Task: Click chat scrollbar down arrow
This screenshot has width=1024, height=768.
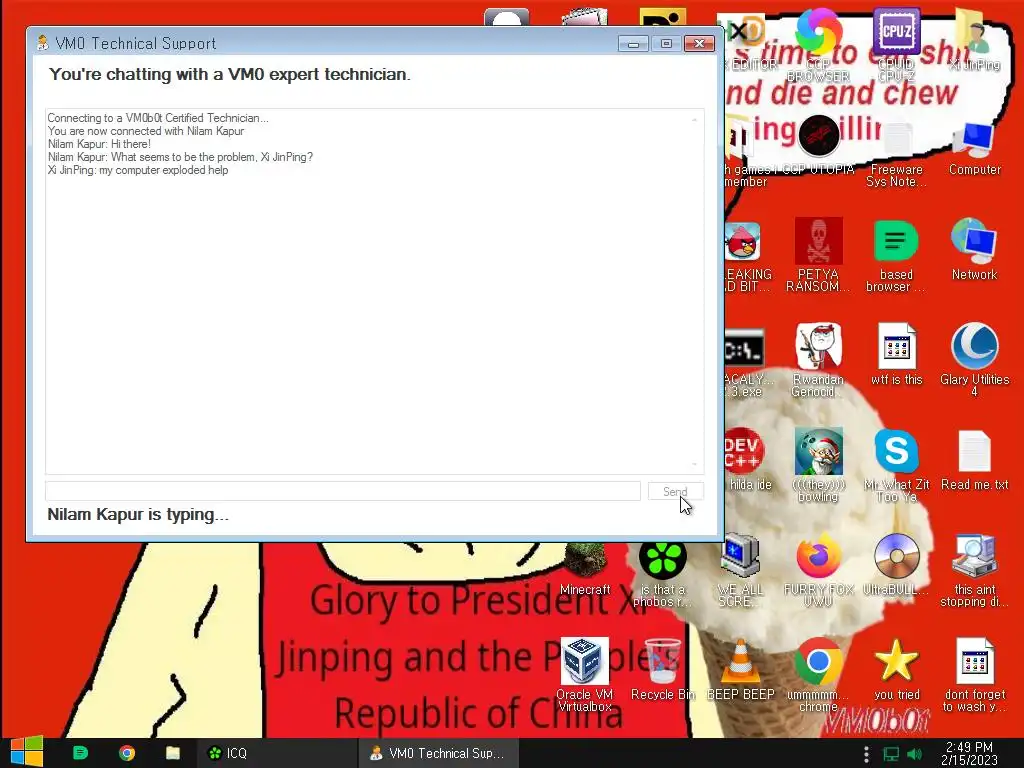Action: coord(694,464)
